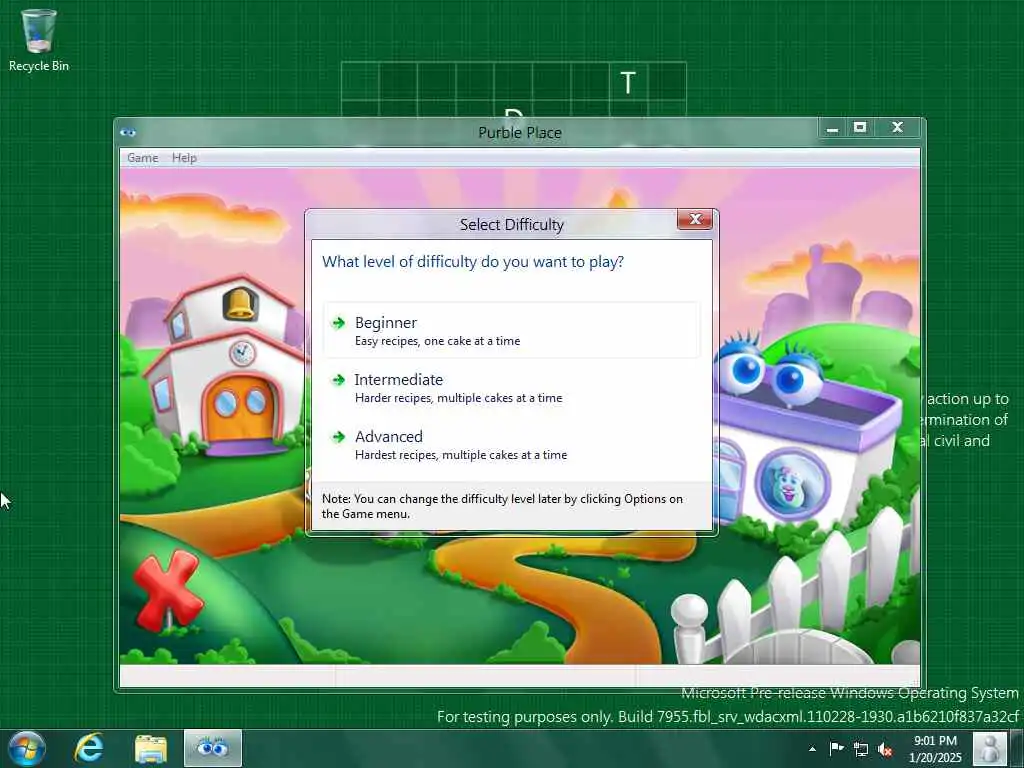Close the Select Difficulty dialog

pos(695,219)
